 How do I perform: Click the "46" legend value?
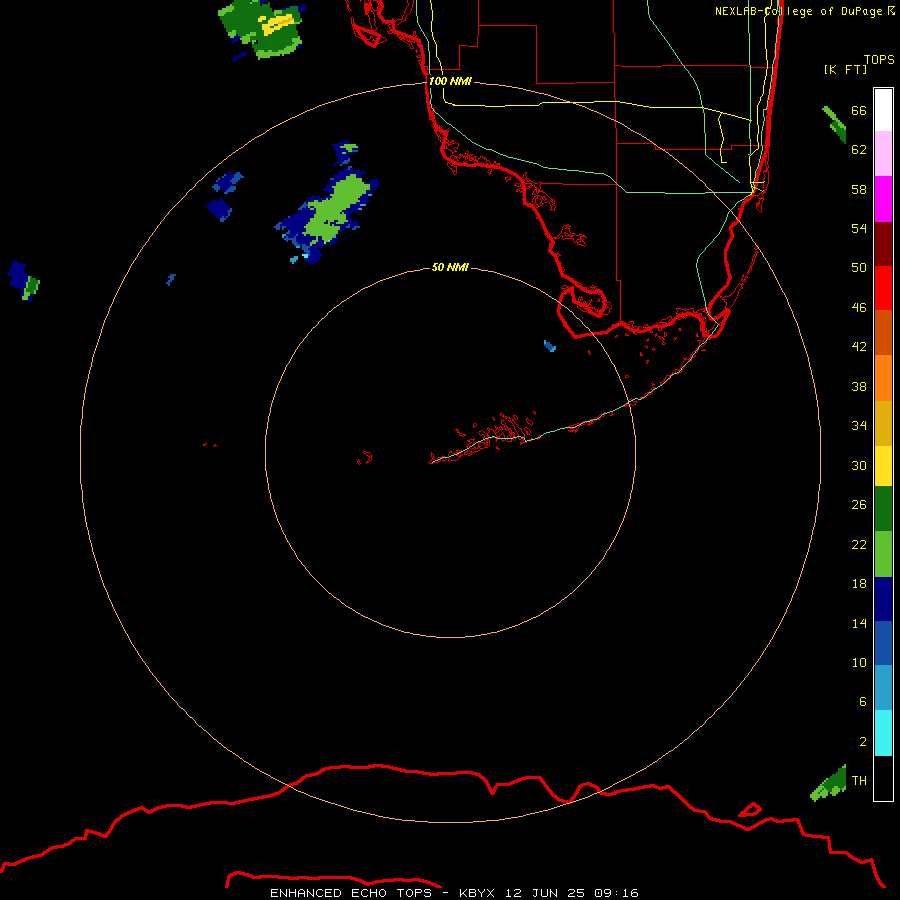point(859,308)
